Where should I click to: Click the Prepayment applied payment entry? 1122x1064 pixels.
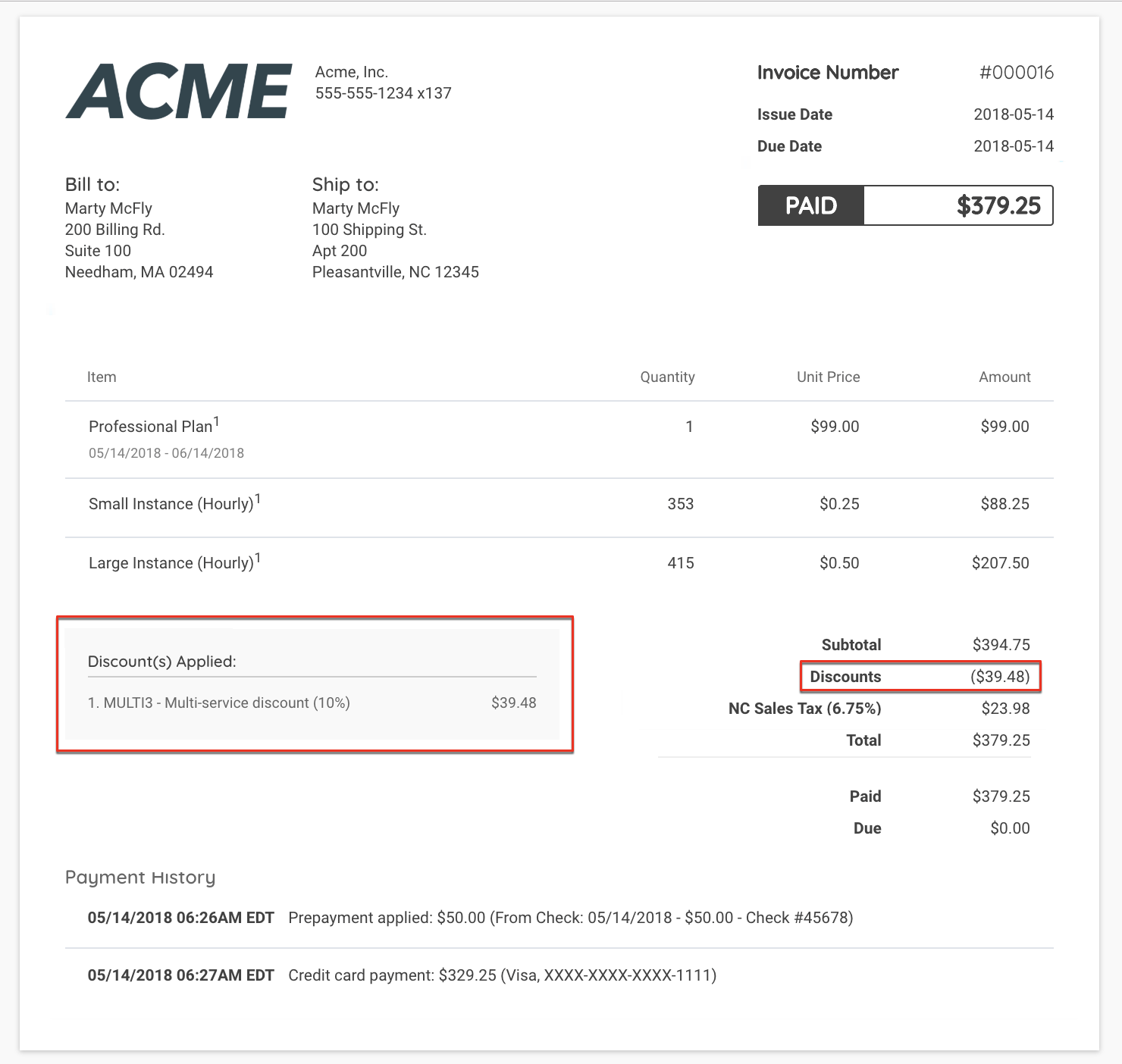[x=570, y=918]
